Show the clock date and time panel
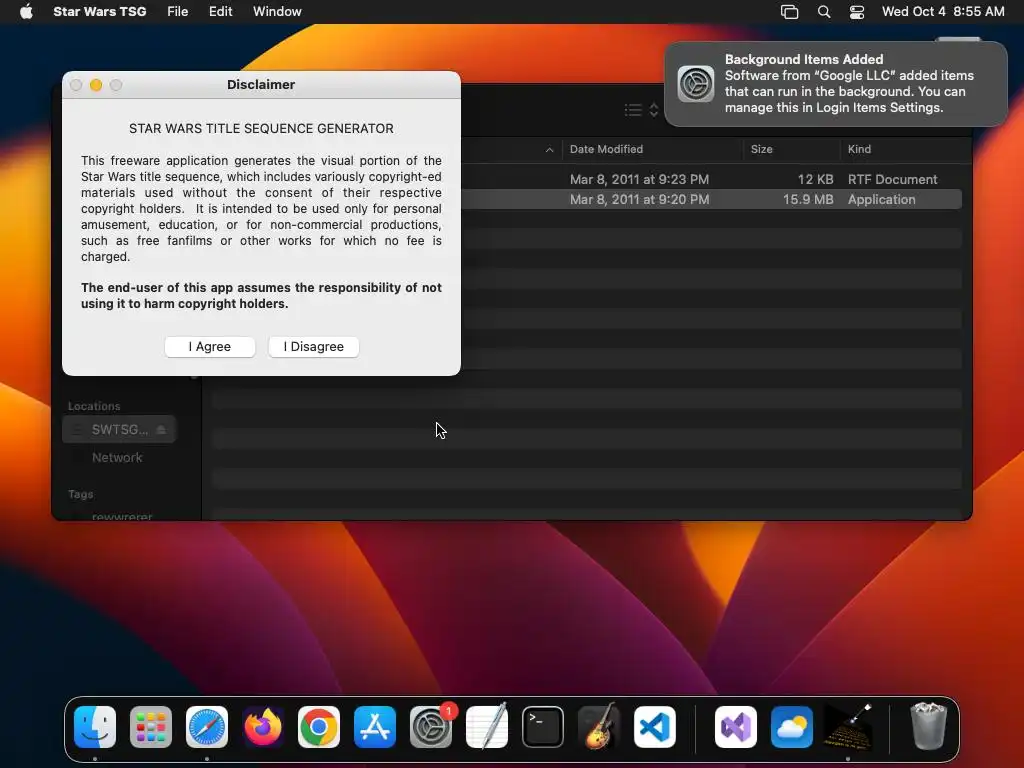The width and height of the screenshot is (1024, 768). (x=943, y=12)
